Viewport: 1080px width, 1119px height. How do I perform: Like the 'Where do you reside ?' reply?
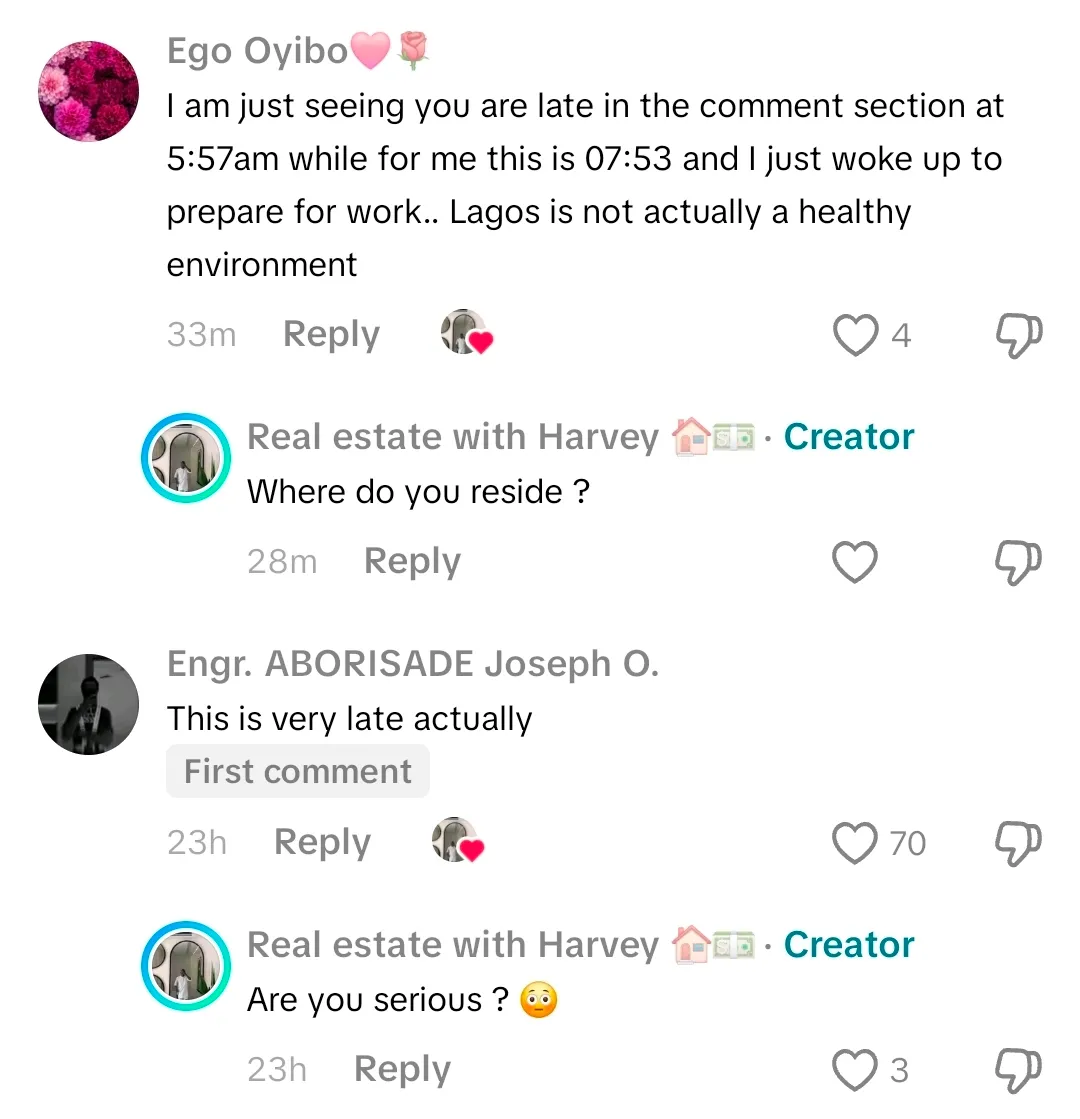click(x=856, y=562)
